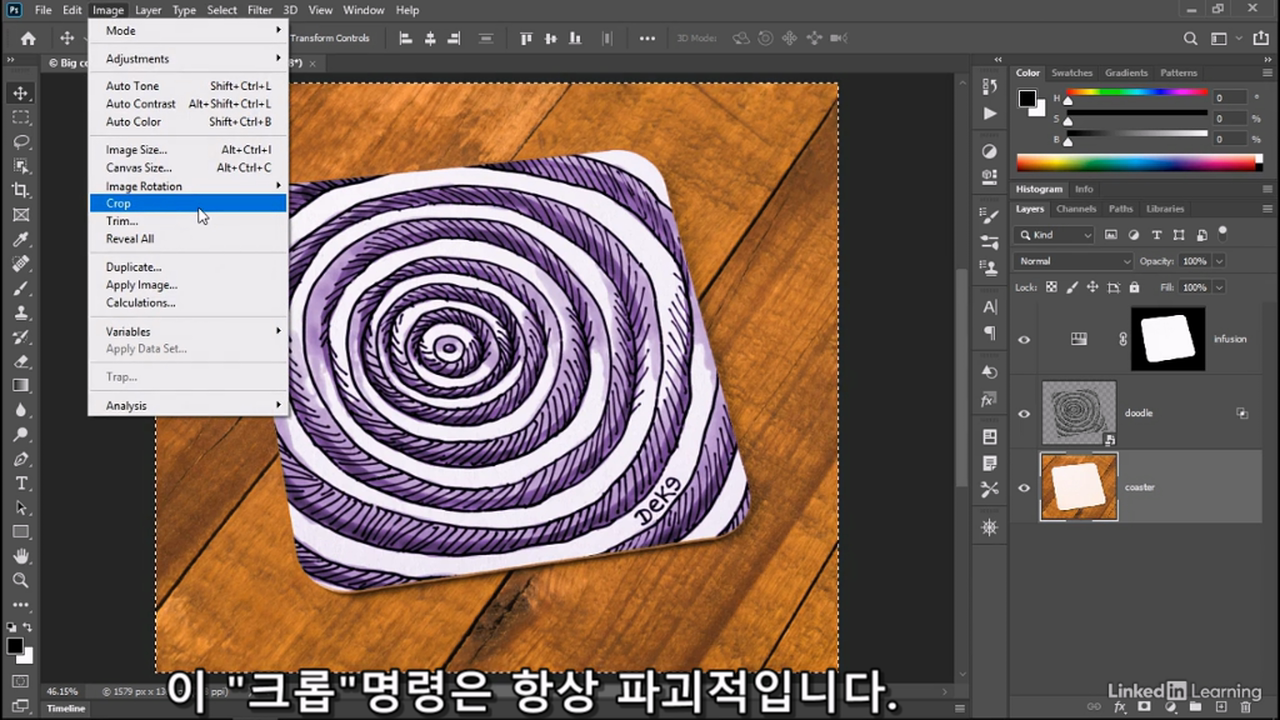
Task: Select the Clone Stamp tool
Action: click(x=21, y=312)
